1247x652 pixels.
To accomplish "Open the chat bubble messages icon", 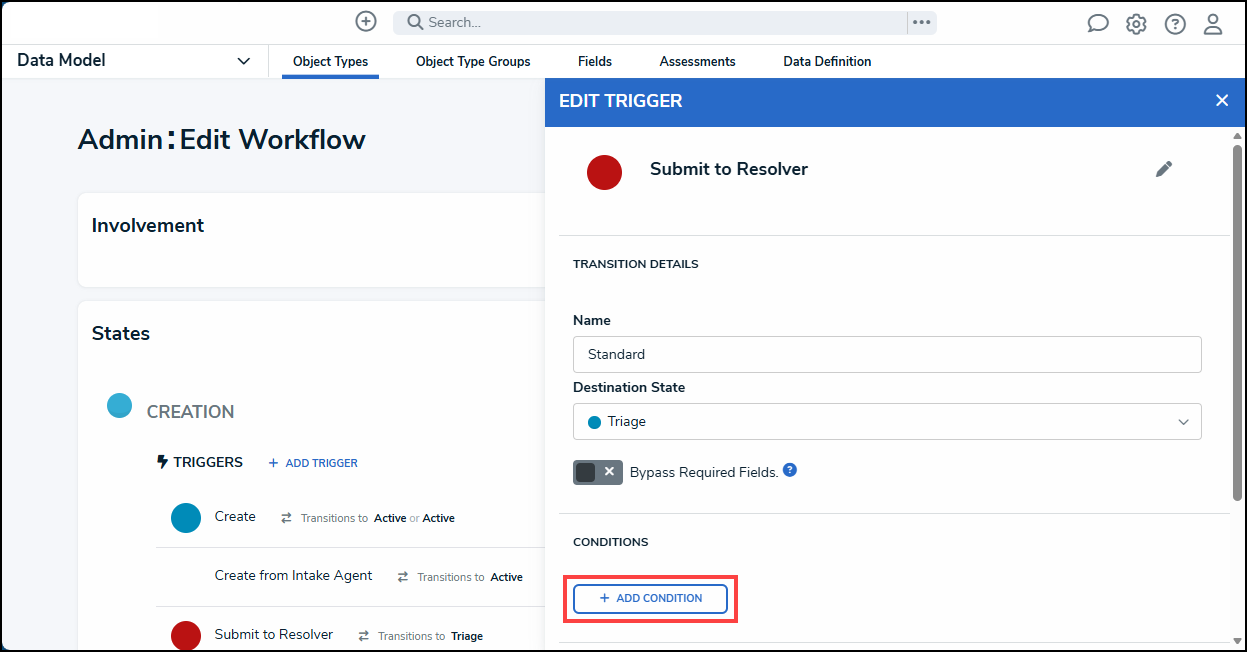I will 1098,24.
